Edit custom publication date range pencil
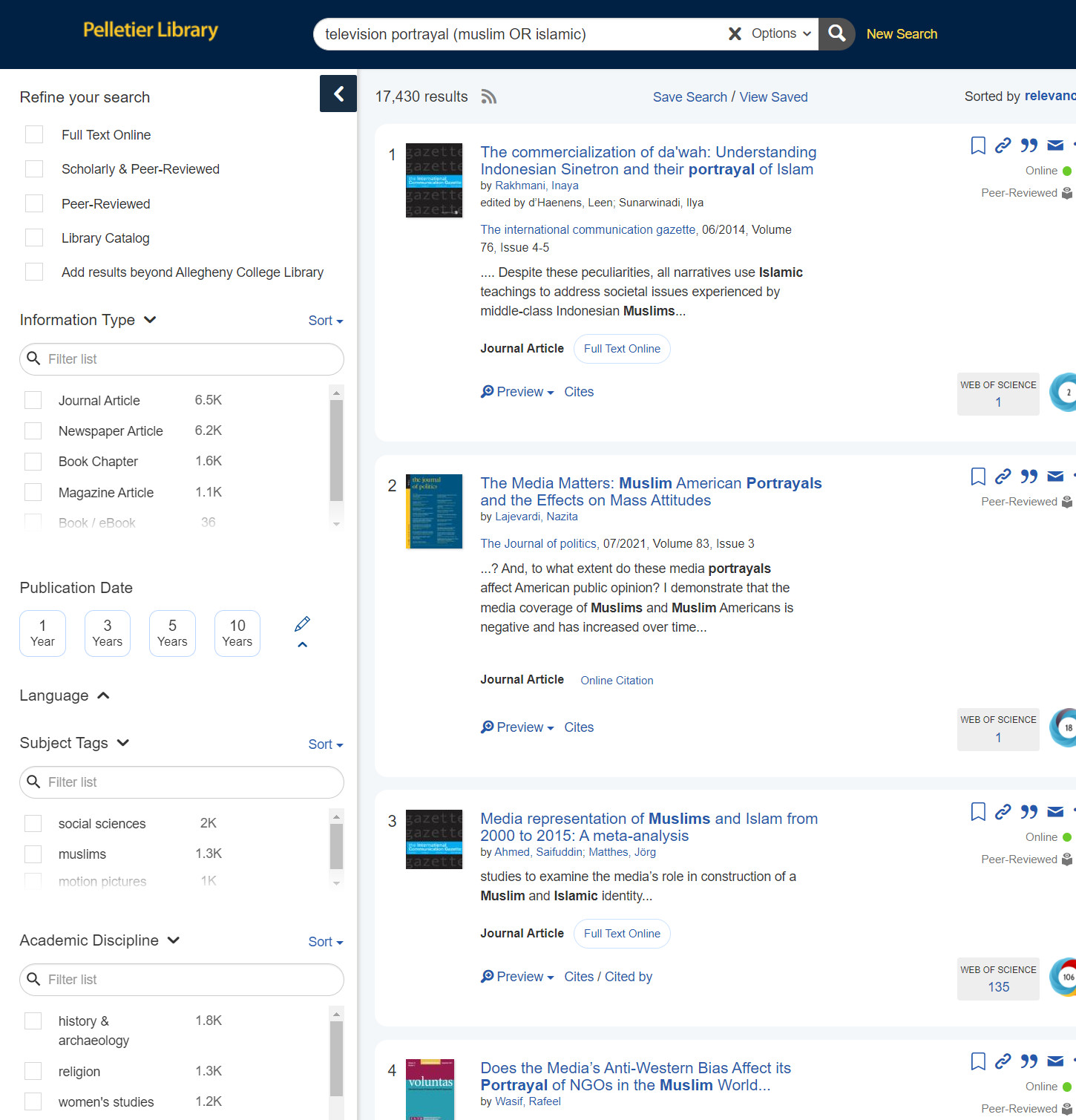Screen dimensions: 1076x1120 [x=302, y=623]
